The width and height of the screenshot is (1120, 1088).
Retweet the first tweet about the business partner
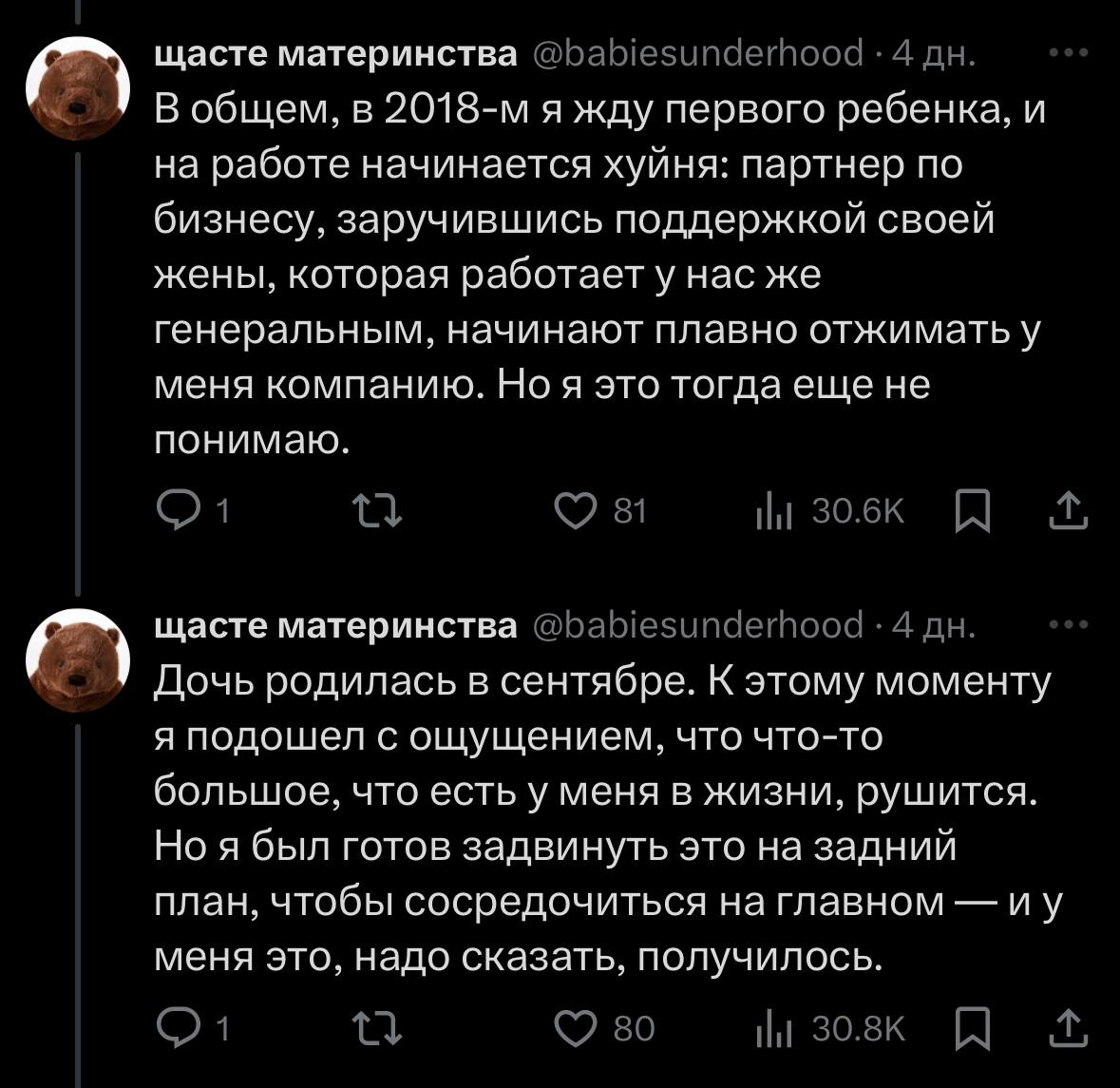[378, 511]
